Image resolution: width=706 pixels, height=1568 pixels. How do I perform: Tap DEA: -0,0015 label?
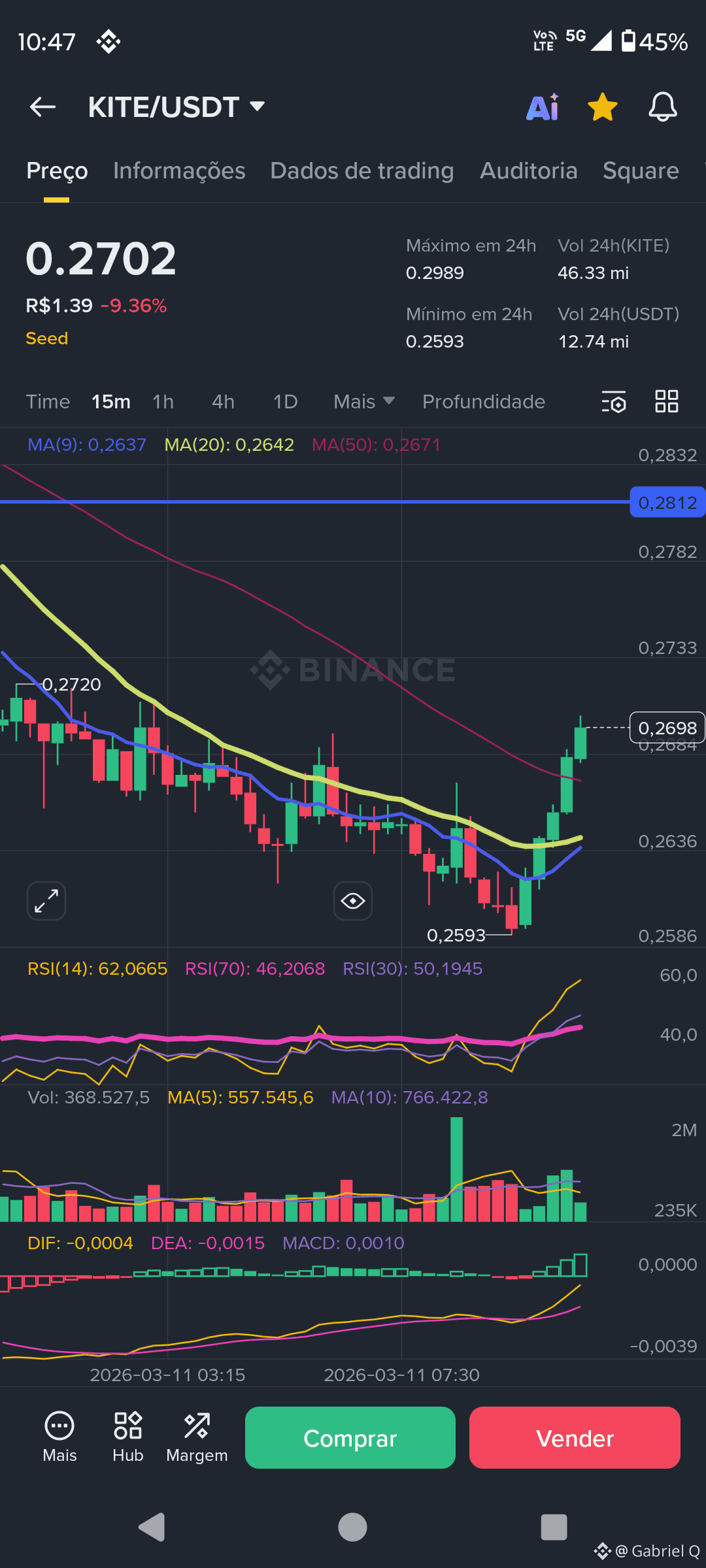coord(208,1243)
